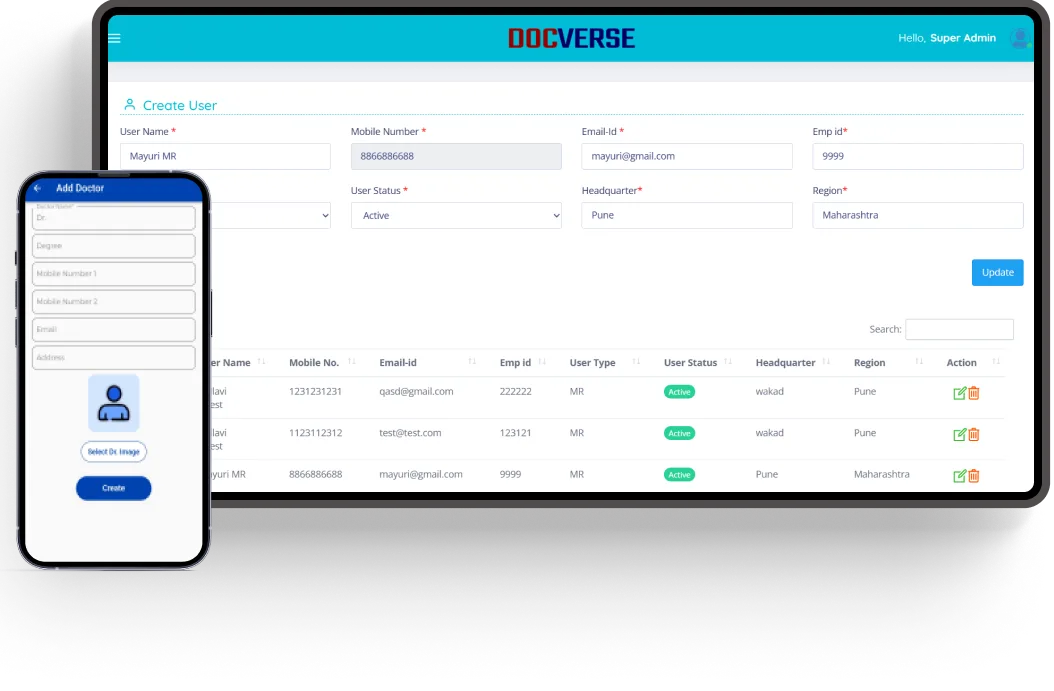Open the User Status dropdown showing Active
The height and width of the screenshot is (691, 1054).
click(456, 216)
